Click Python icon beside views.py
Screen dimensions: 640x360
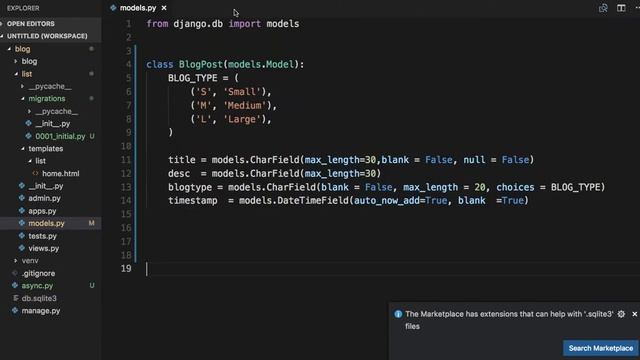[22, 248]
